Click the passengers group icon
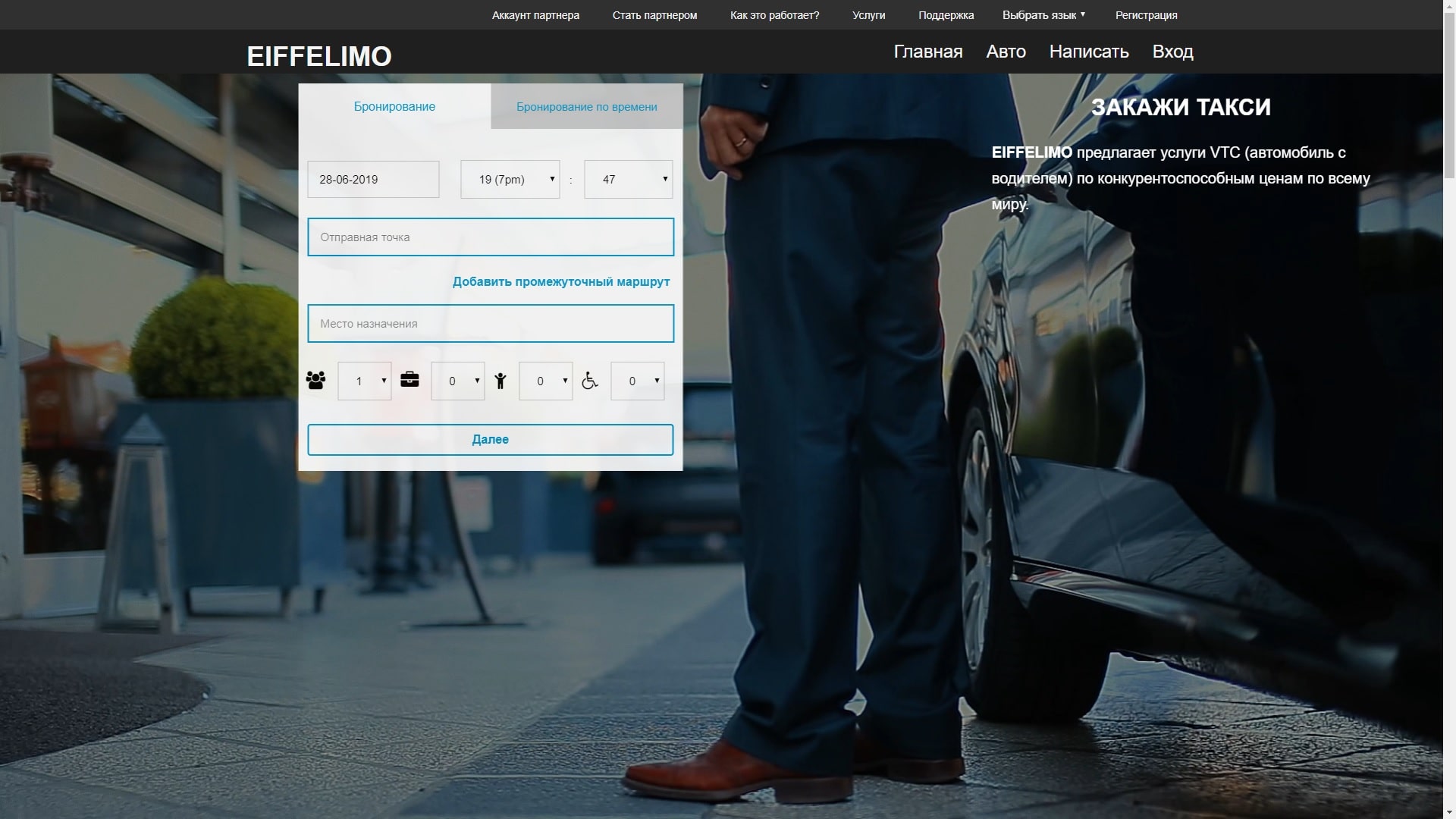This screenshot has width=1456, height=819. tap(315, 380)
